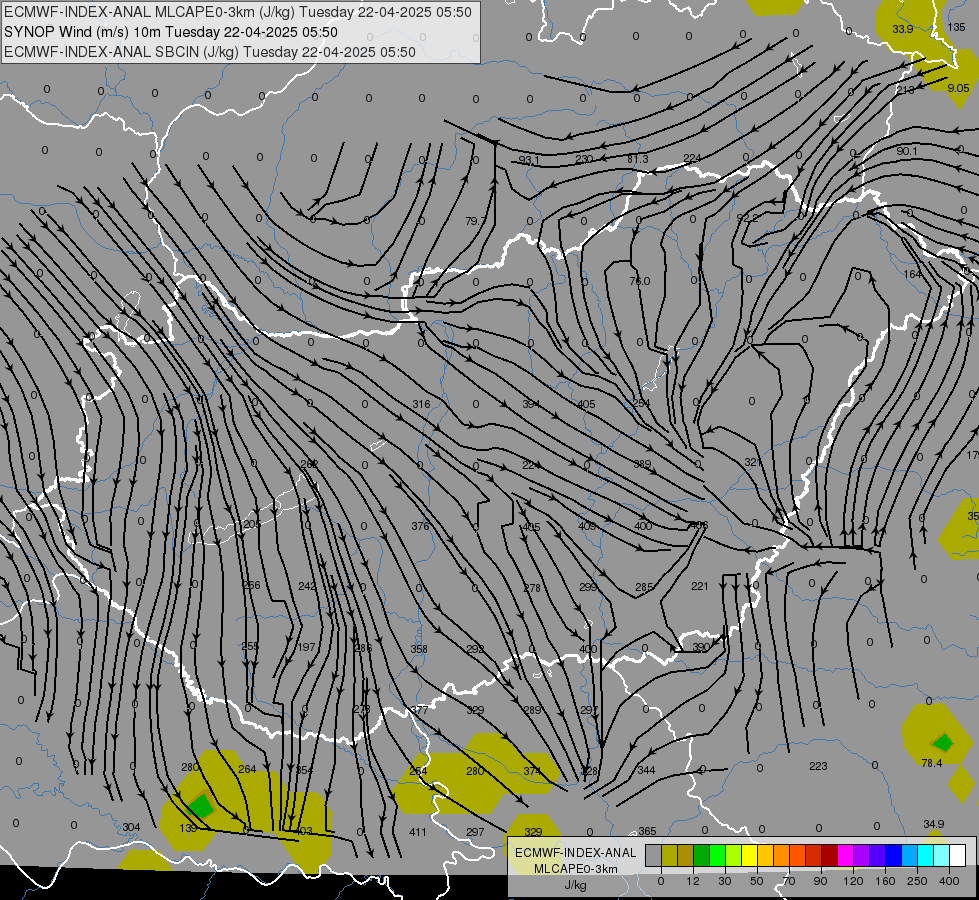Click the map value '223'
This screenshot has height=900, width=979.
pyautogui.click(x=818, y=766)
